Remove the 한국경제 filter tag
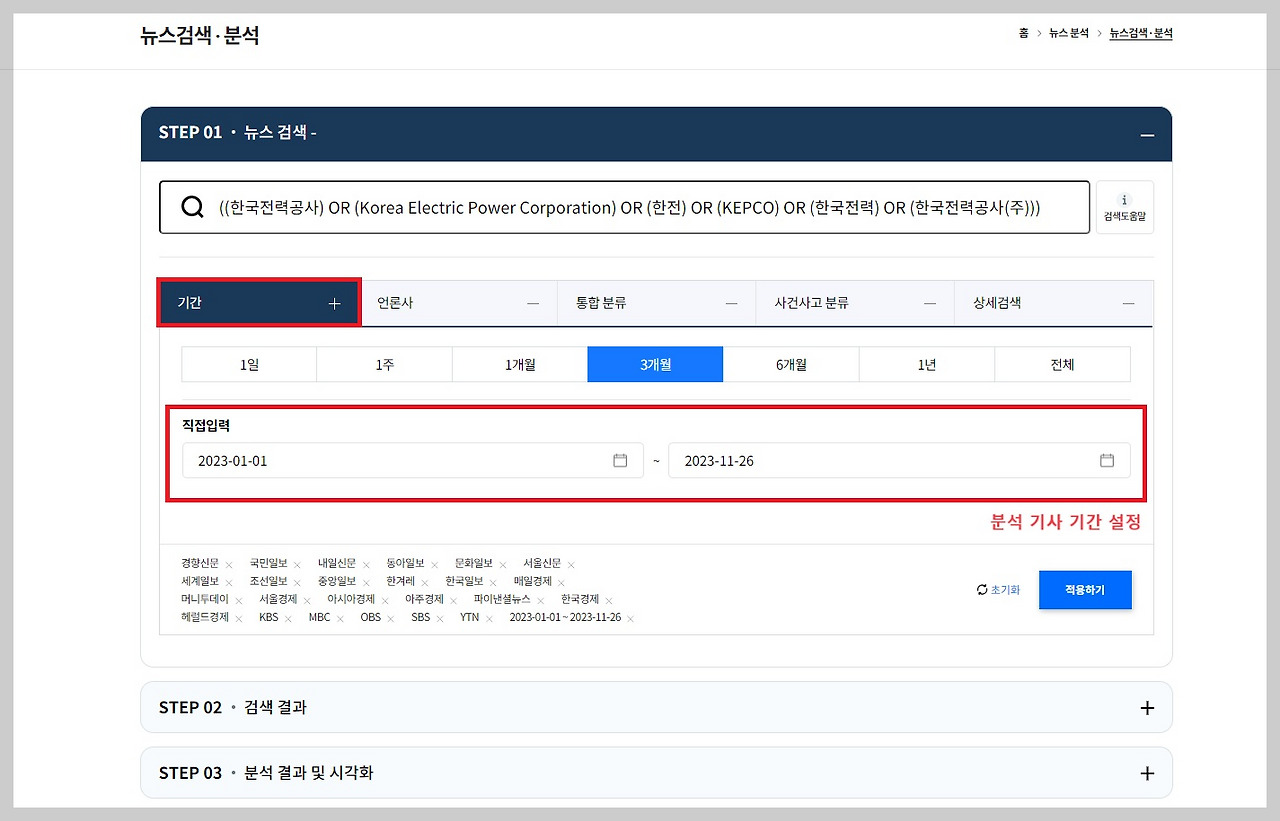Screen dimensions: 1280x821 609,601
